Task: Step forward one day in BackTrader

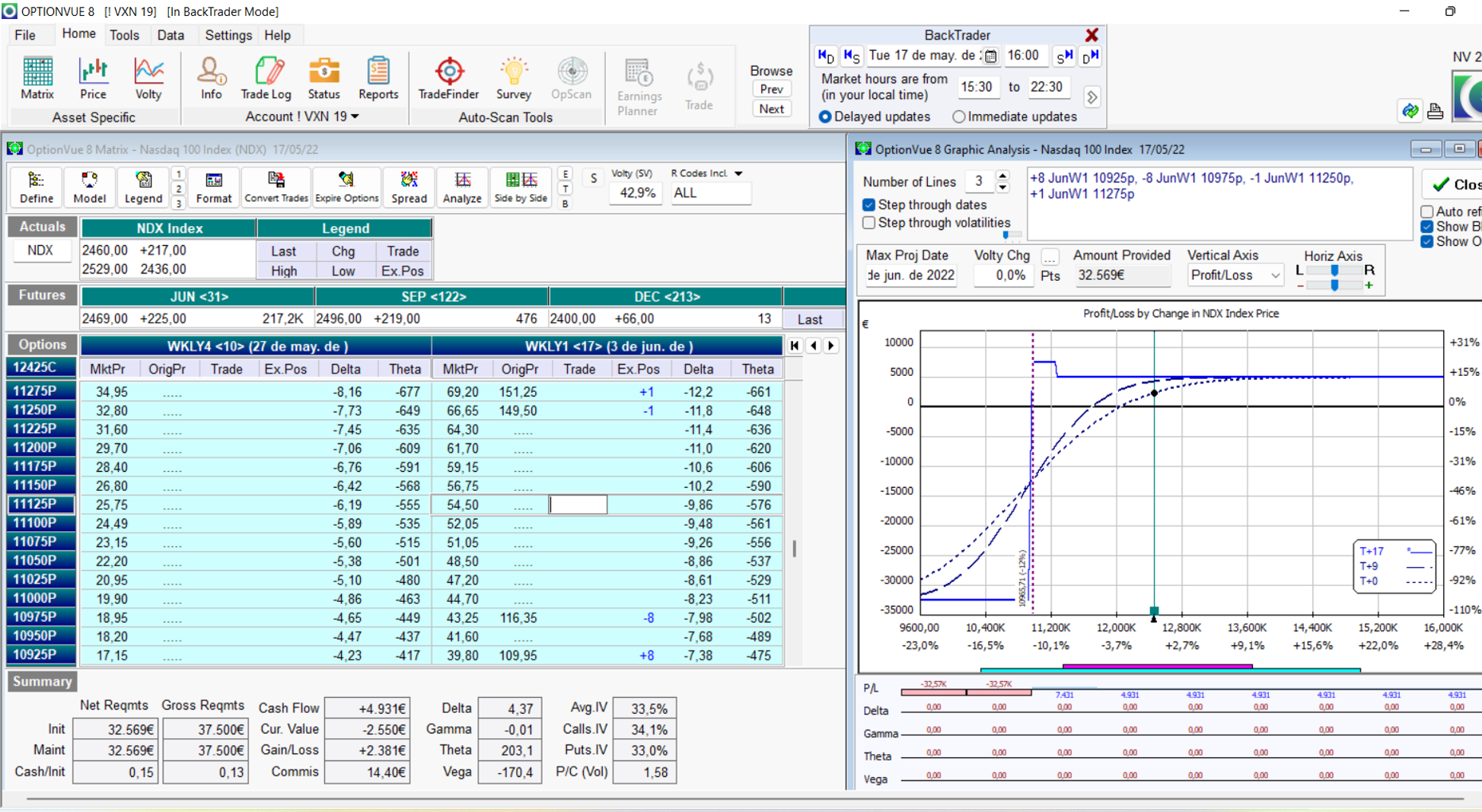Action: (x=1090, y=56)
